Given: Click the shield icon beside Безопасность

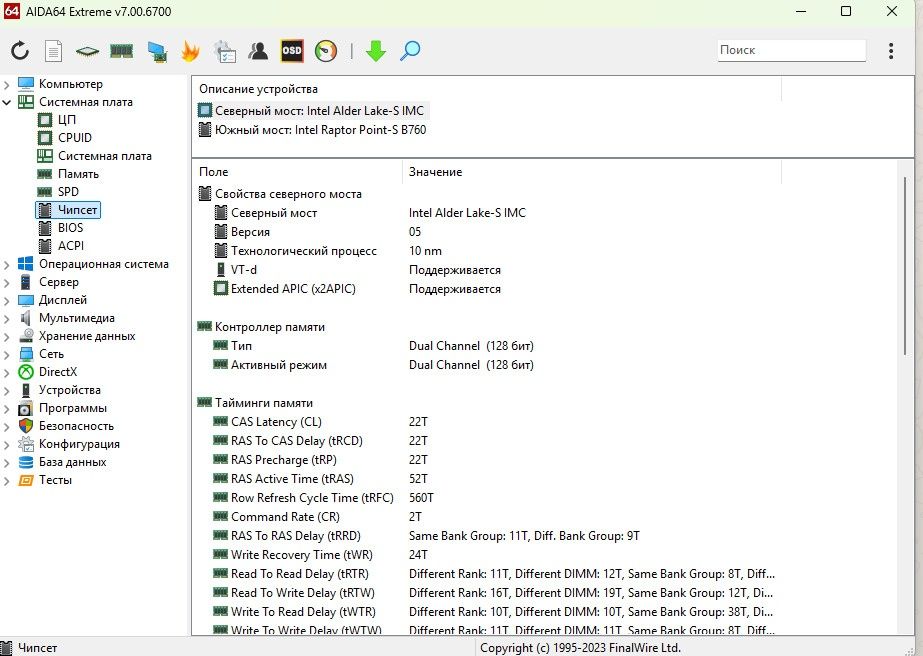Looking at the screenshot, I should tap(26, 426).
